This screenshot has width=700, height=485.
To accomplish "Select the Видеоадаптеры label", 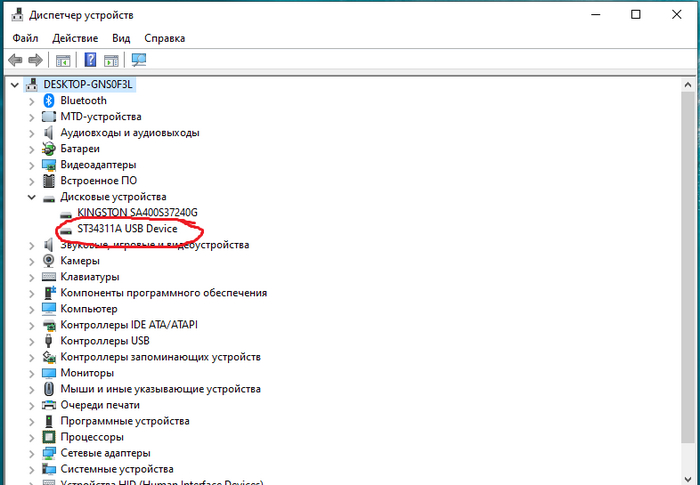I will [x=98, y=164].
